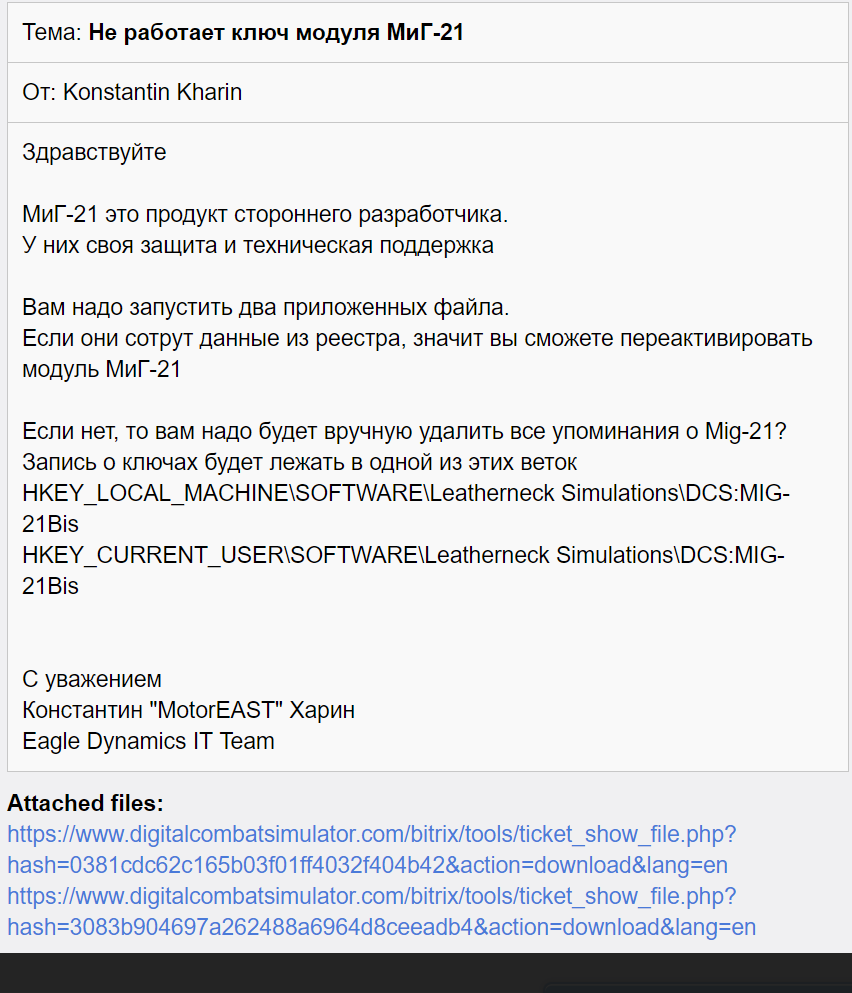Open the first attached file link ending 404b42
852x993 pixels.
pyautogui.click(x=371, y=849)
